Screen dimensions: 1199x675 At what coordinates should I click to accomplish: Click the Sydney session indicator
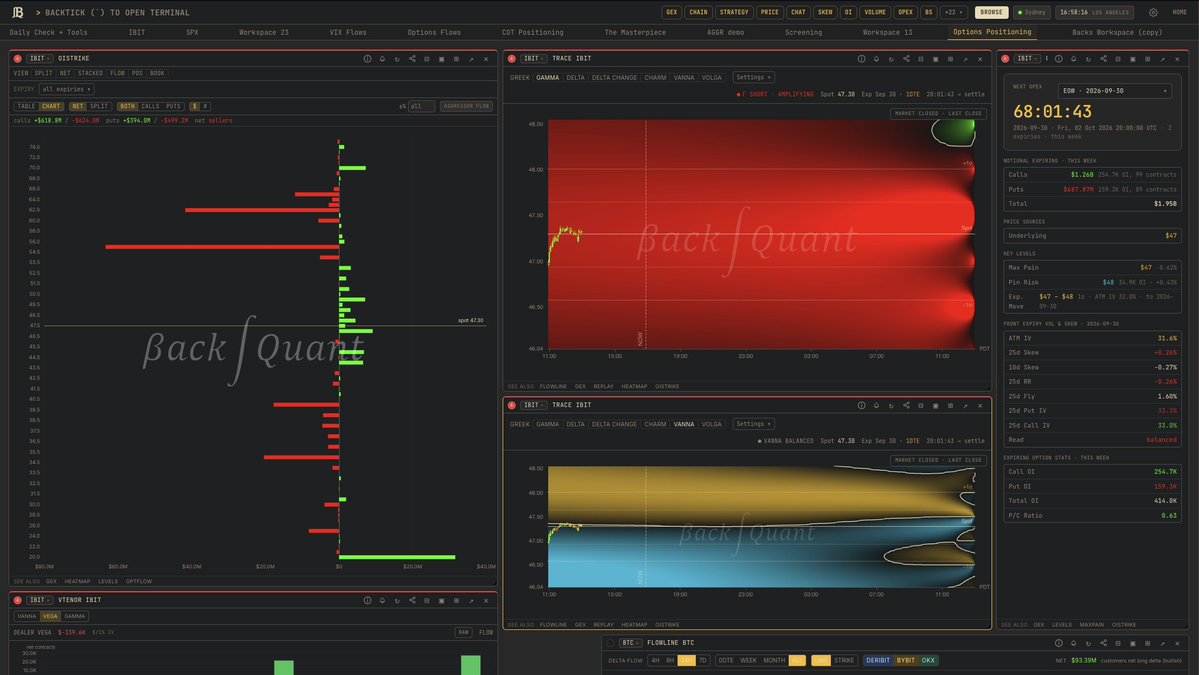click(x=1031, y=12)
